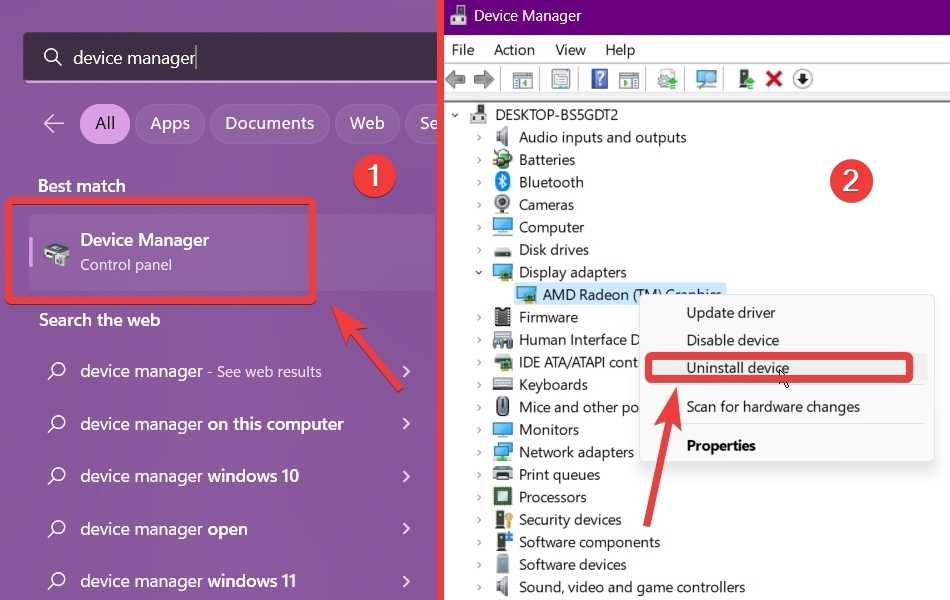950x600 pixels.
Task: Expand the Monitors category arrow
Action: [479, 430]
